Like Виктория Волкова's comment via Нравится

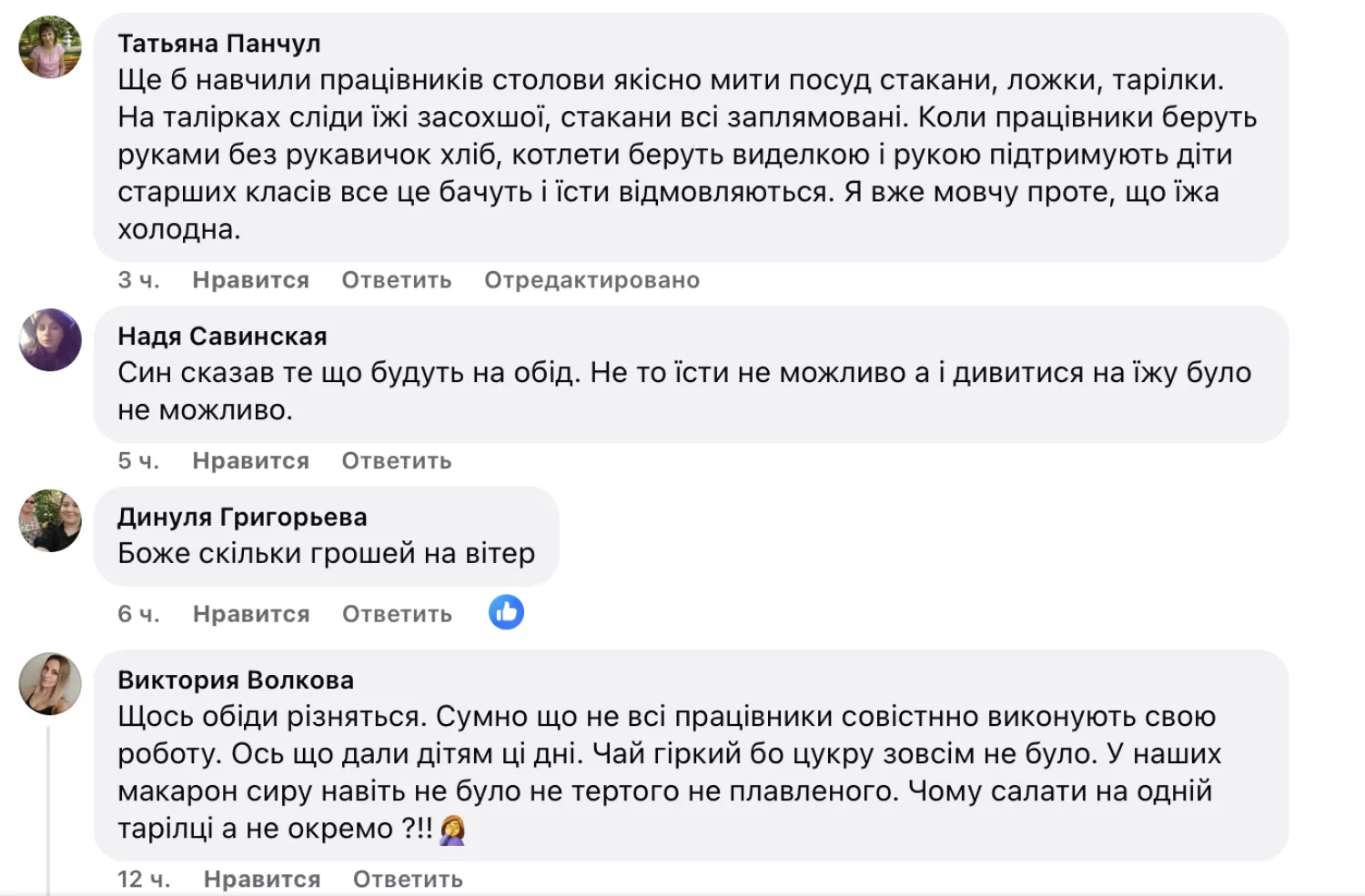point(262,880)
